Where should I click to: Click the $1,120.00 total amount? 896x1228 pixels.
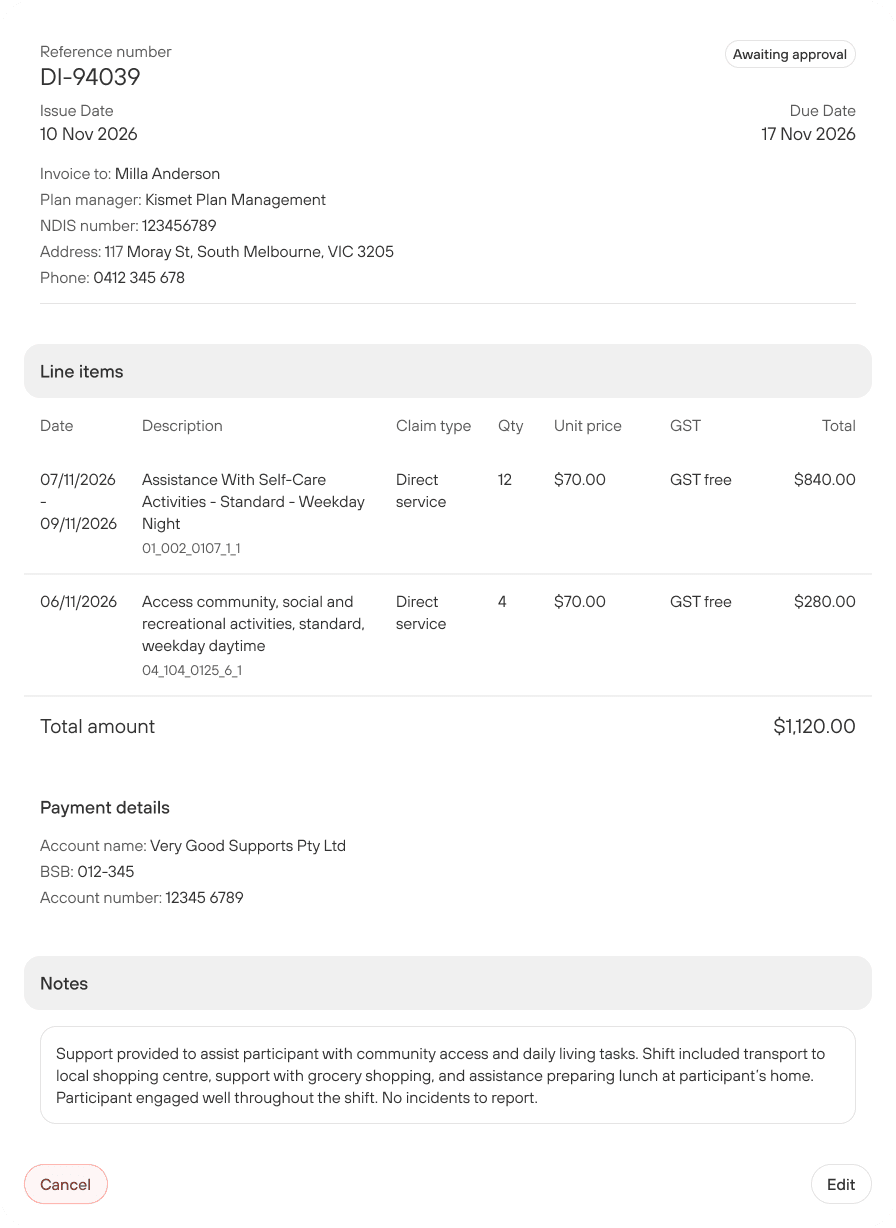point(814,726)
